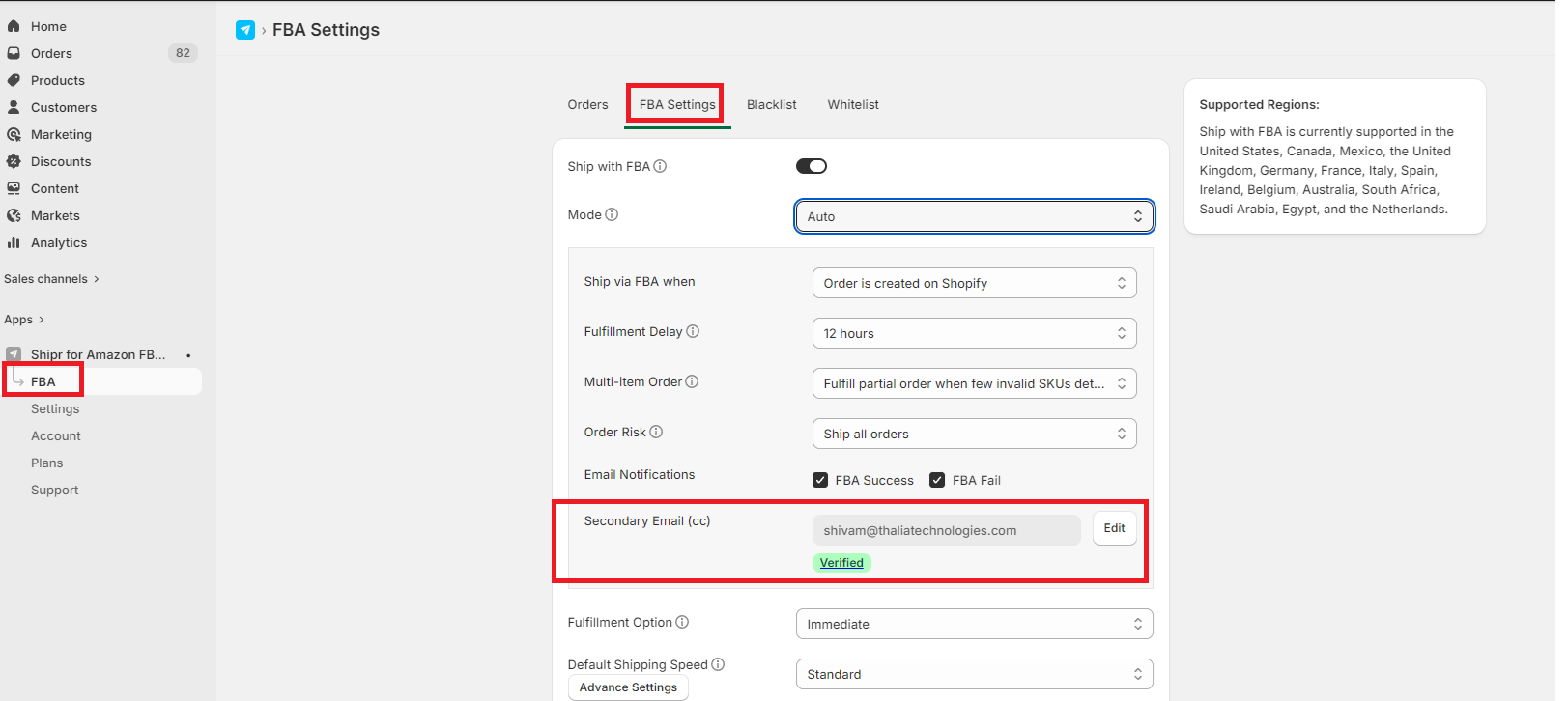Click the Shipr app icon in header
Viewport: 1568px width, 701px height.
pyautogui.click(x=245, y=30)
